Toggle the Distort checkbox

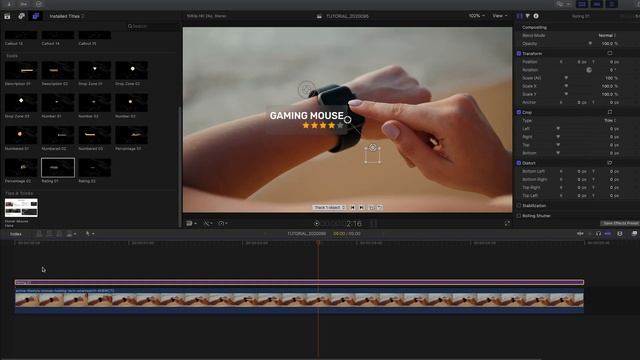coord(519,163)
